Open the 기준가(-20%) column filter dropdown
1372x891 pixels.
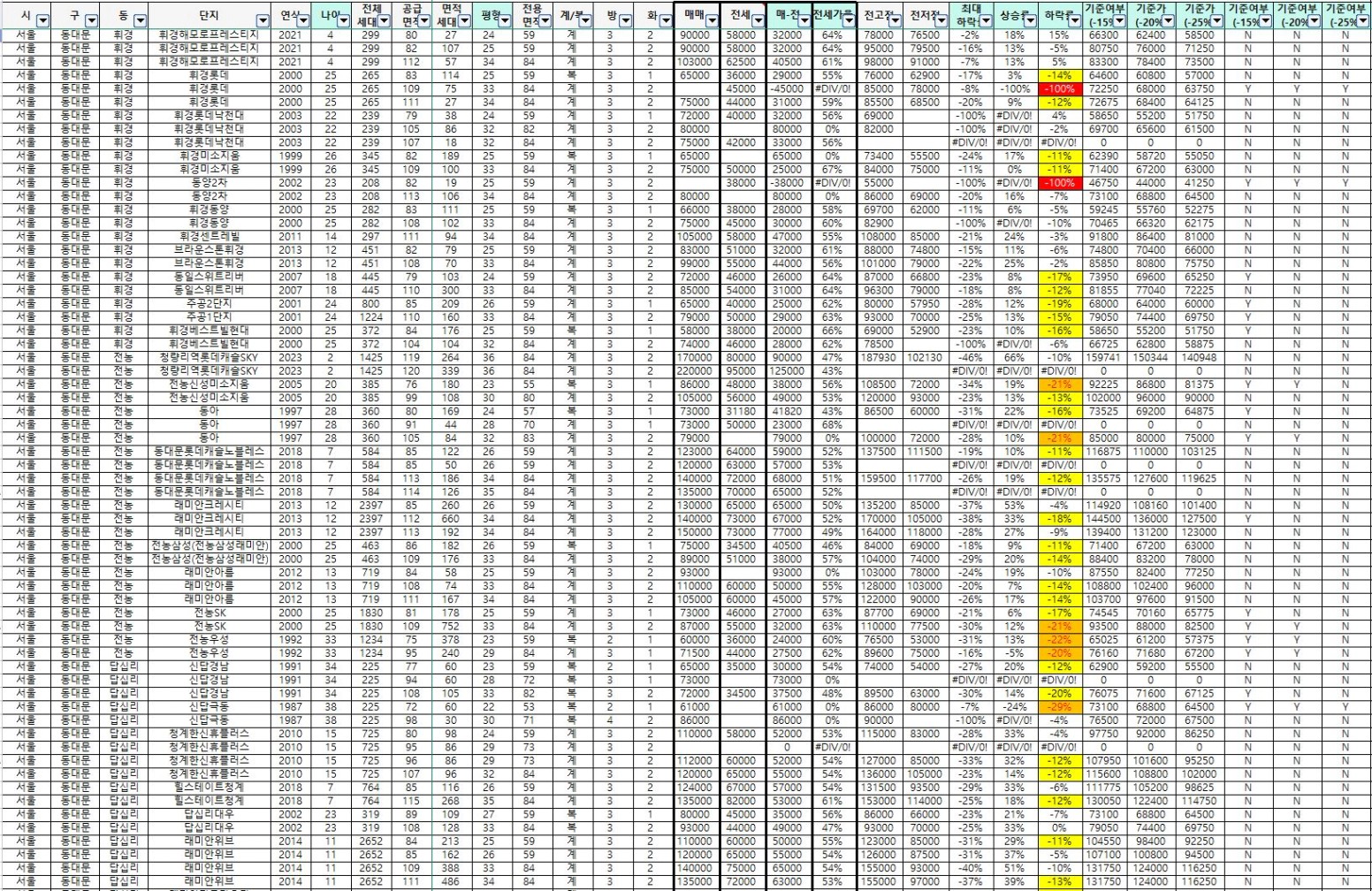point(1167,19)
